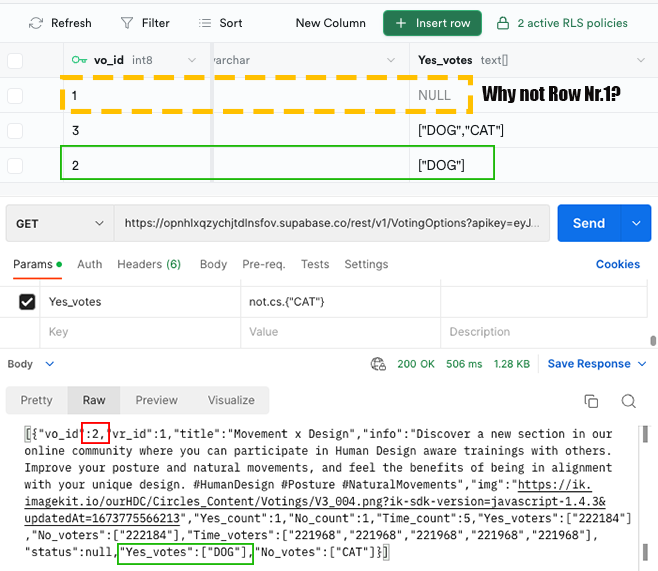Viewport: 658px width, 571px height.
Task: Expand the Send button arrow options
Action: pos(636,223)
